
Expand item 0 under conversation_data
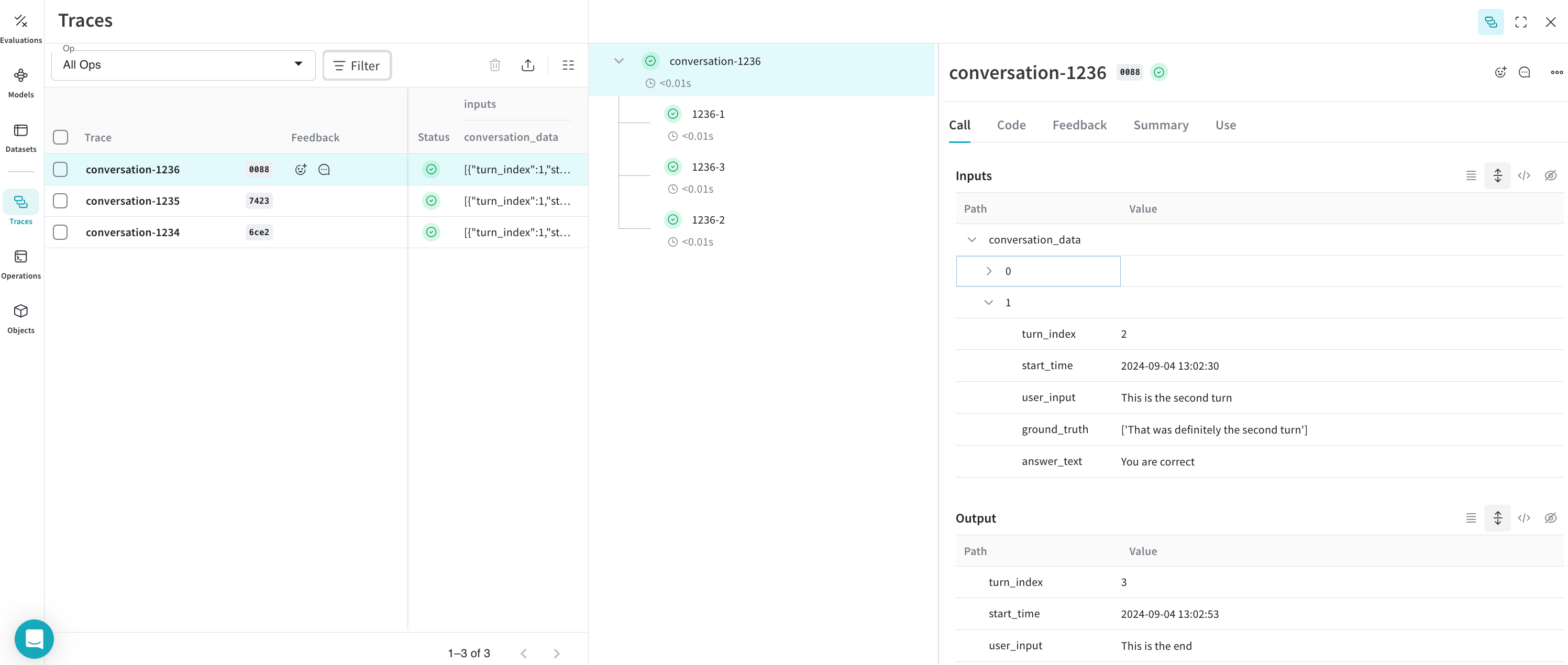989,271
